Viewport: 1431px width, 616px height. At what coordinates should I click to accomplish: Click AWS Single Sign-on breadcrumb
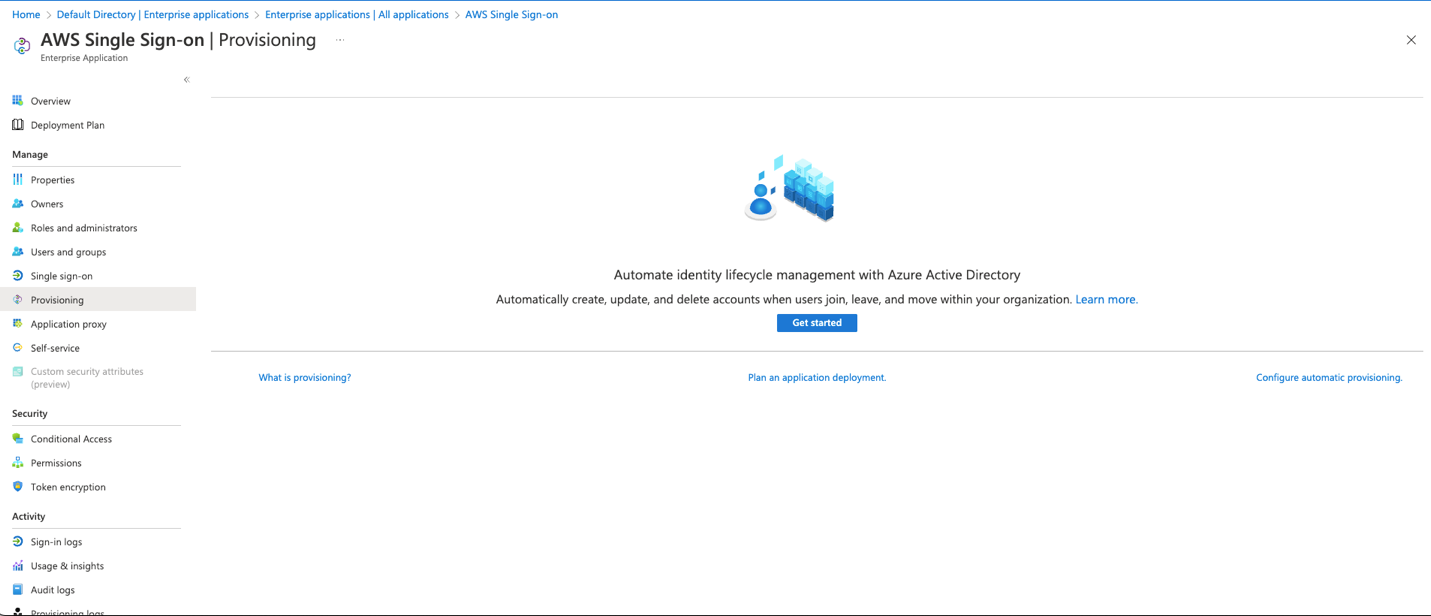tap(512, 15)
